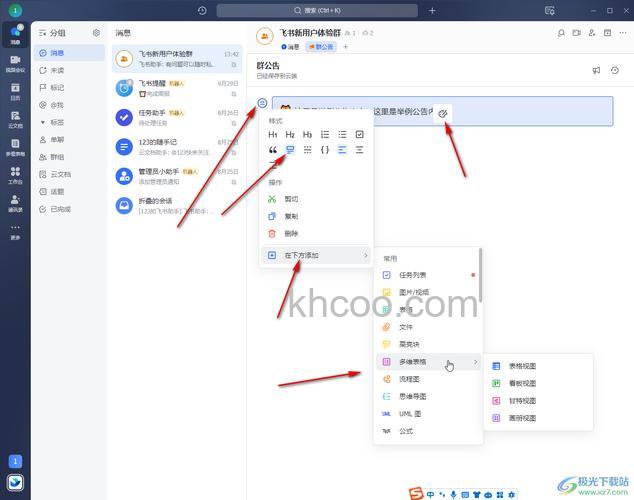This screenshot has width=634, height=500.
Task: Insert 图片/视频 block
Action: click(x=428, y=292)
